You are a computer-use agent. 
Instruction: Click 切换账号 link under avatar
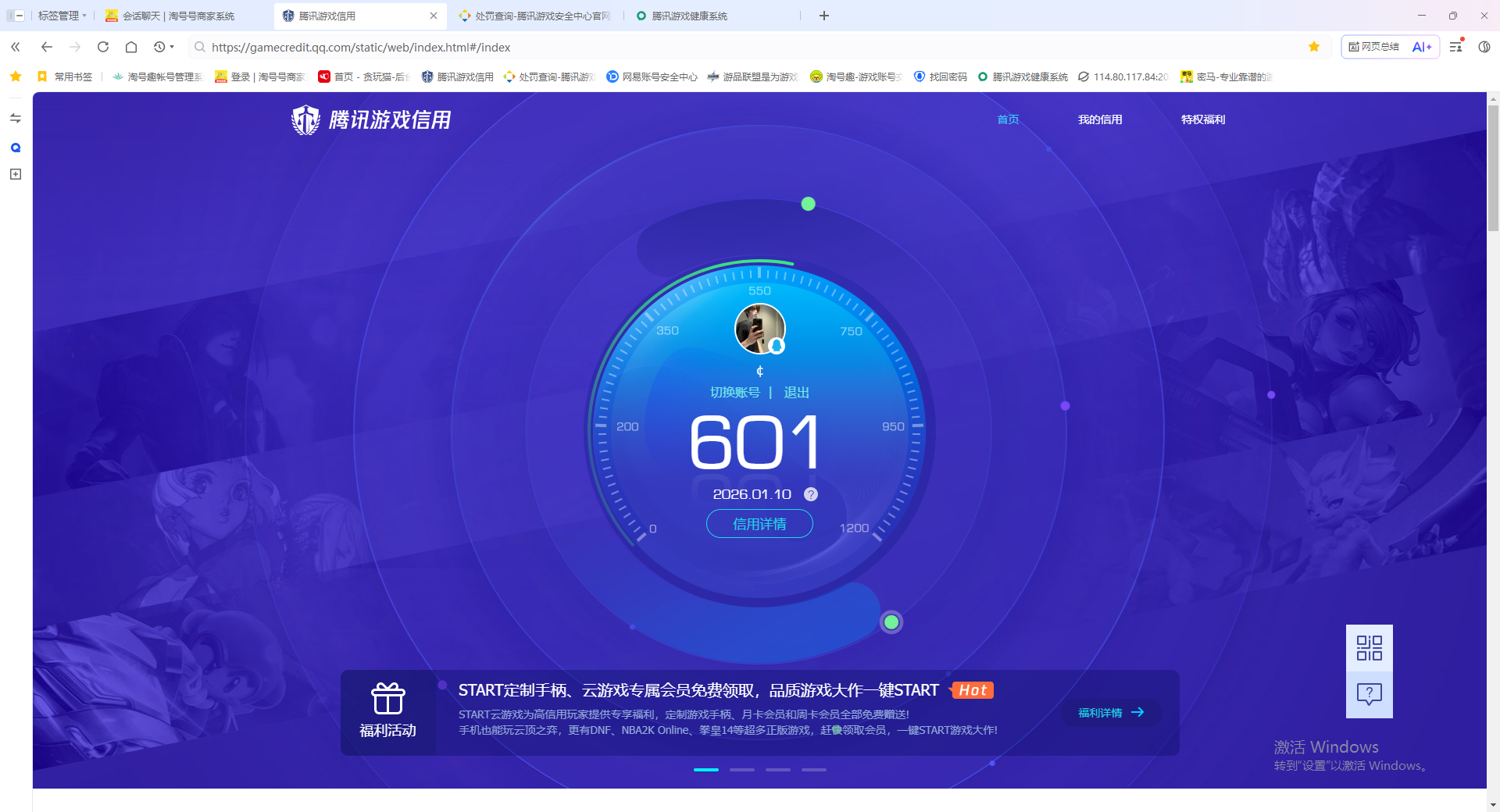click(x=734, y=393)
